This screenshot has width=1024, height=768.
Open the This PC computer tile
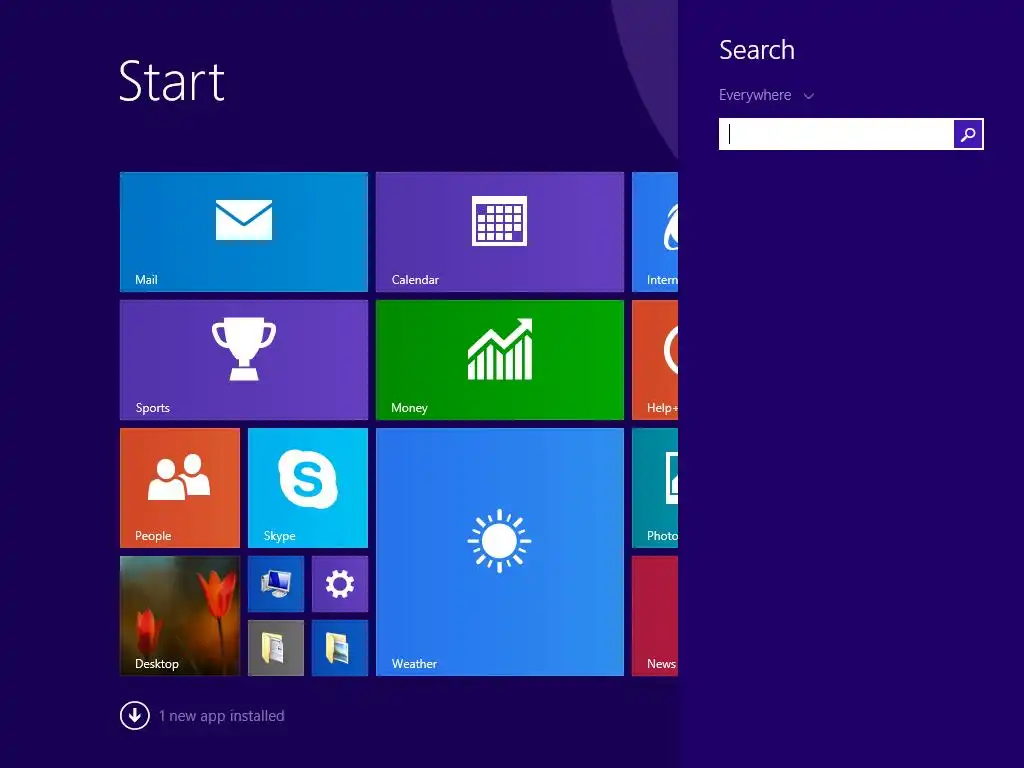(x=276, y=584)
